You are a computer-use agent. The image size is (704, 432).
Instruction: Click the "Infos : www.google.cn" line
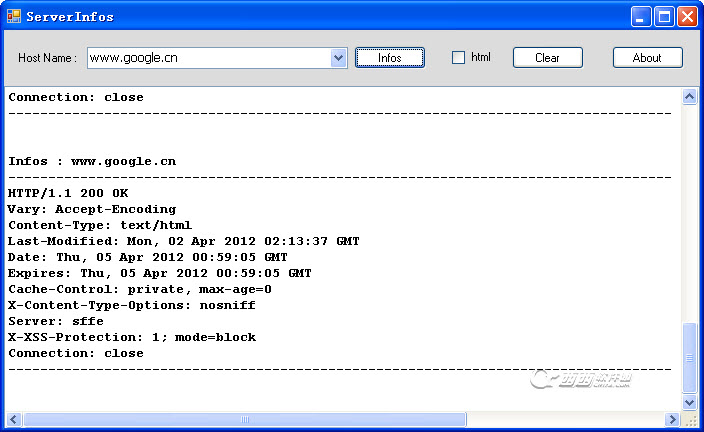pos(92,161)
